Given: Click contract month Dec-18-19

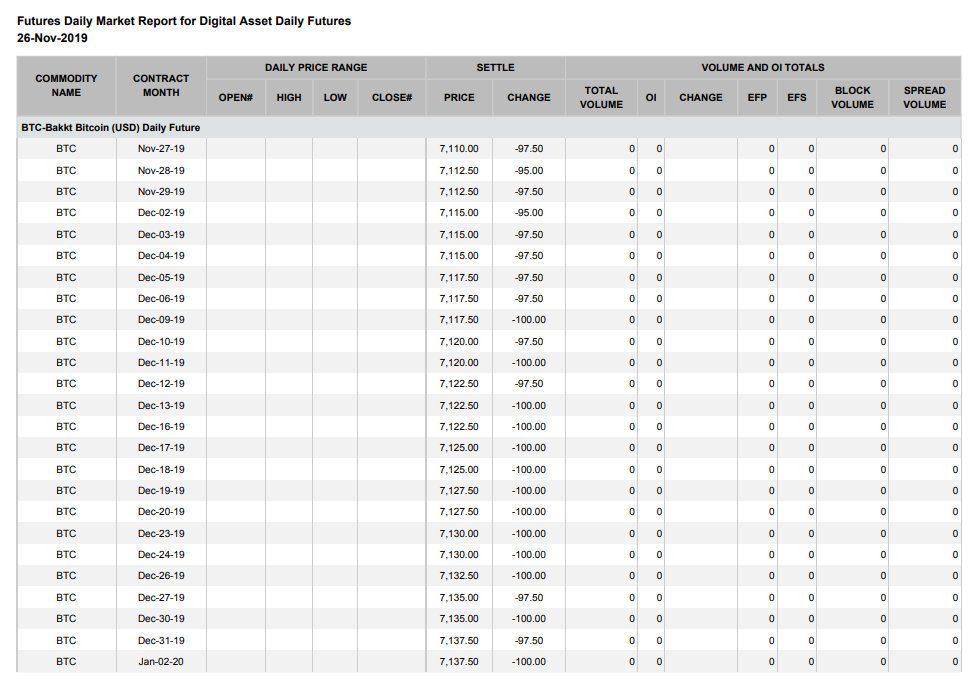Looking at the screenshot, I should pos(161,469).
